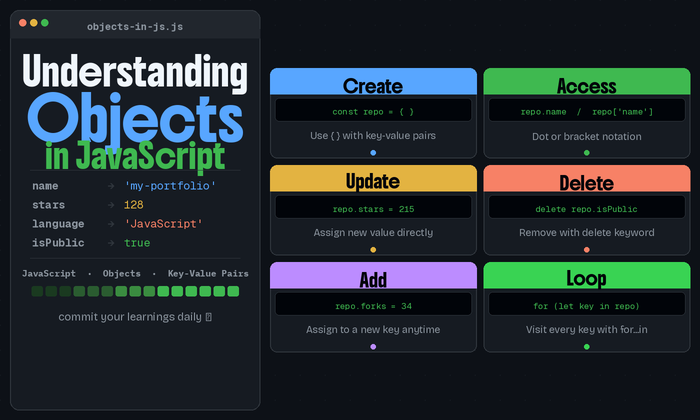Click the arrow icon next to language

coord(111,224)
